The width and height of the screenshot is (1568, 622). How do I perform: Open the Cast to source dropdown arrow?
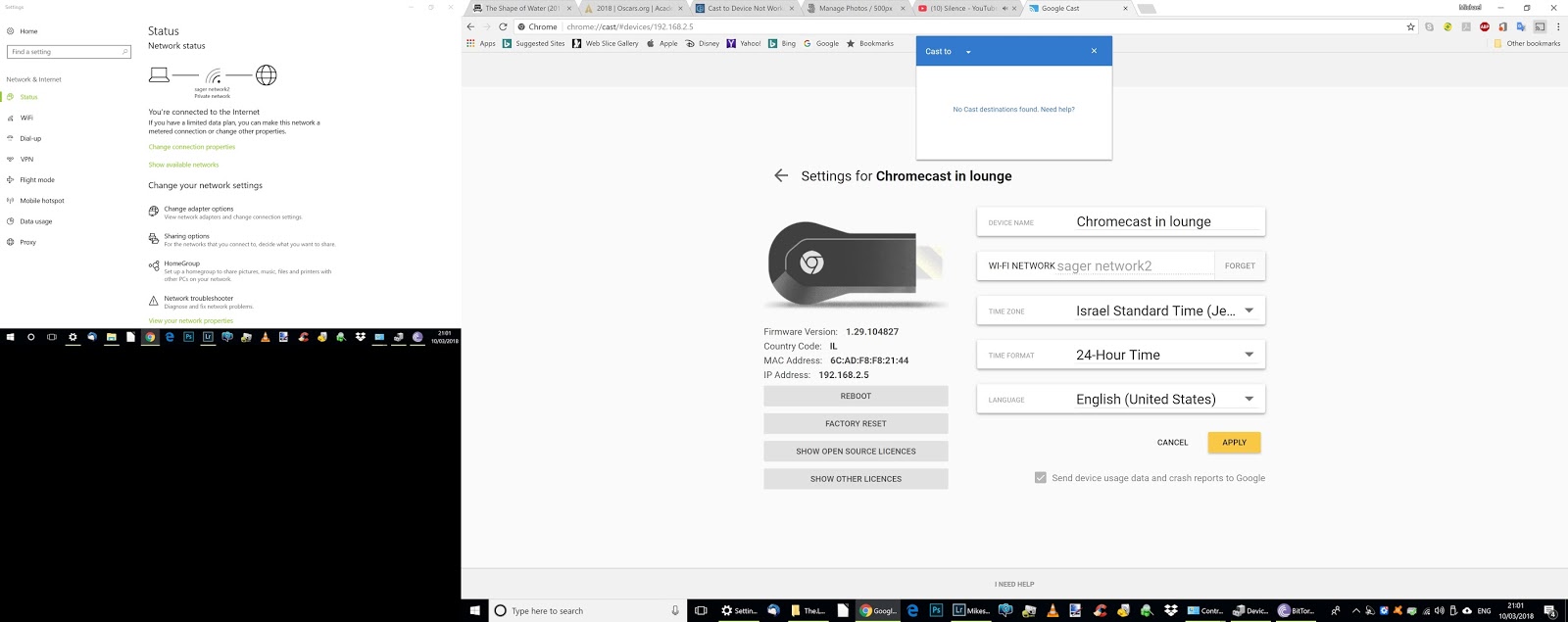coord(968,52)
